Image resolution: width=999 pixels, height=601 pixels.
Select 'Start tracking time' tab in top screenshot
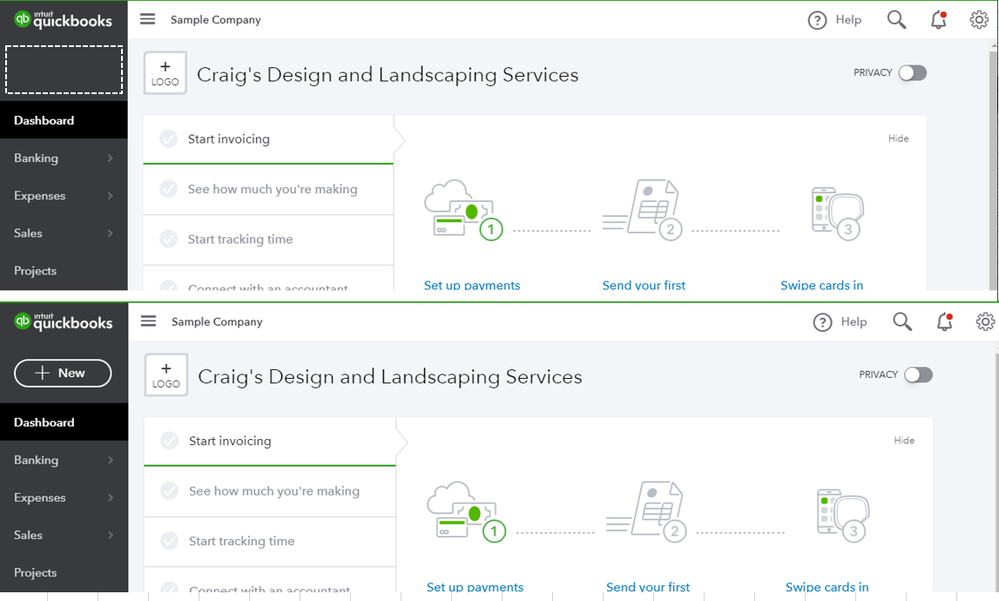click(x=268, y=239)
